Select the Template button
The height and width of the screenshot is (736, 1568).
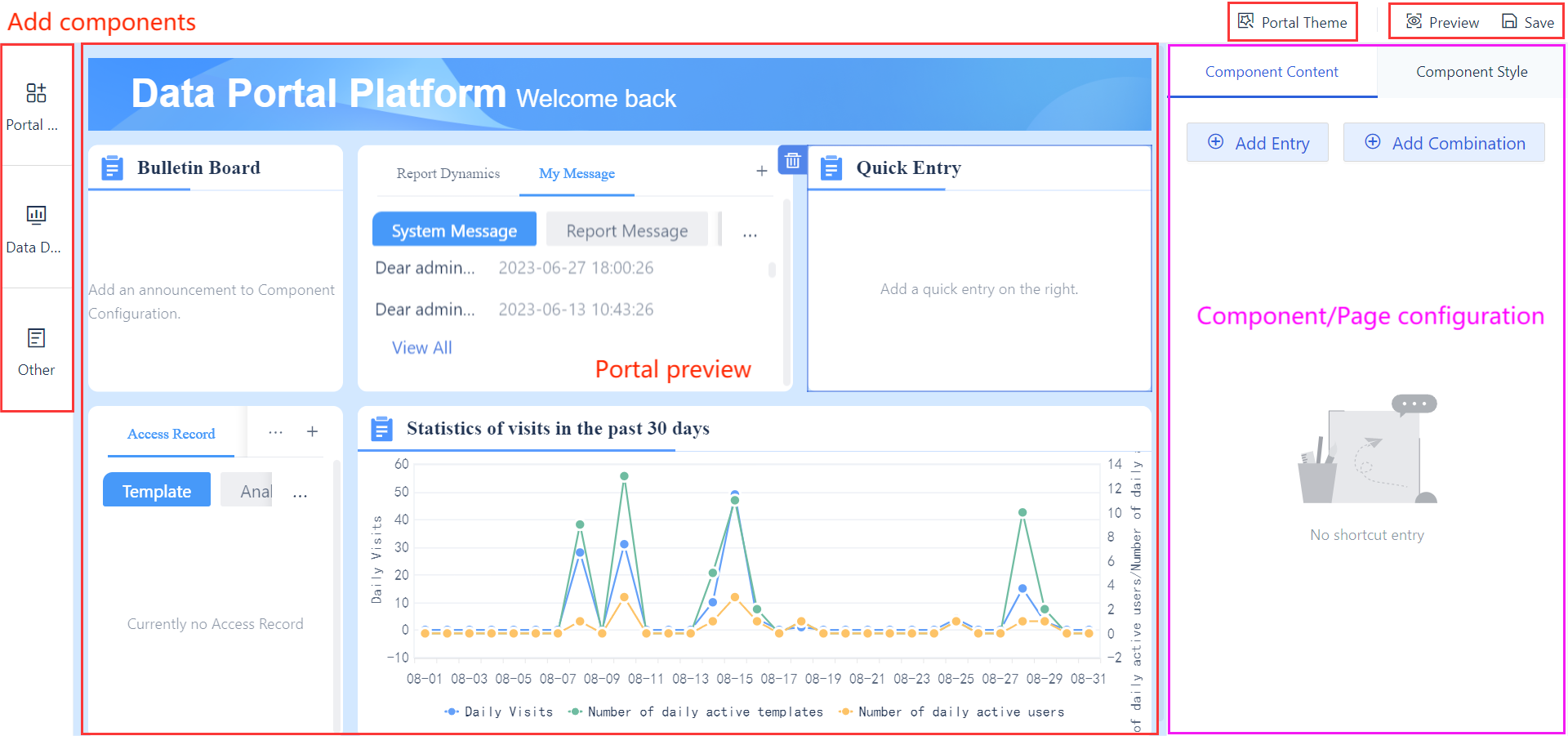coord(157,490)
